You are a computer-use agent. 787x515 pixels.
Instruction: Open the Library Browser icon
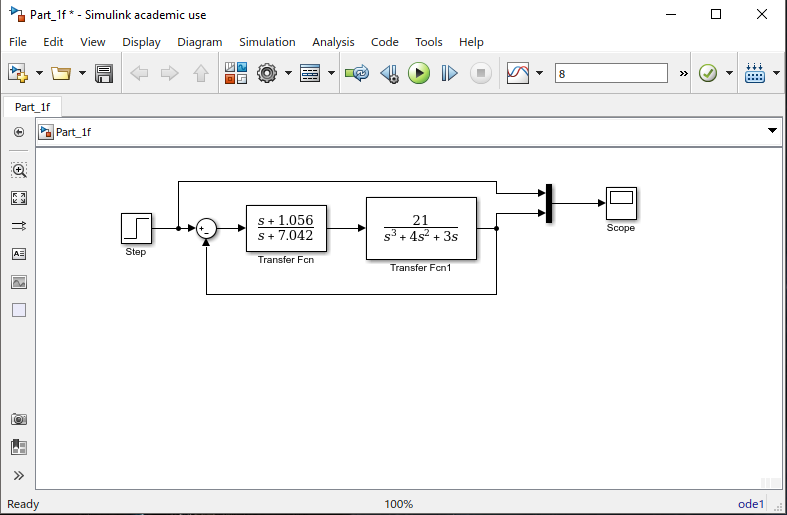click(x=236, y=73)
